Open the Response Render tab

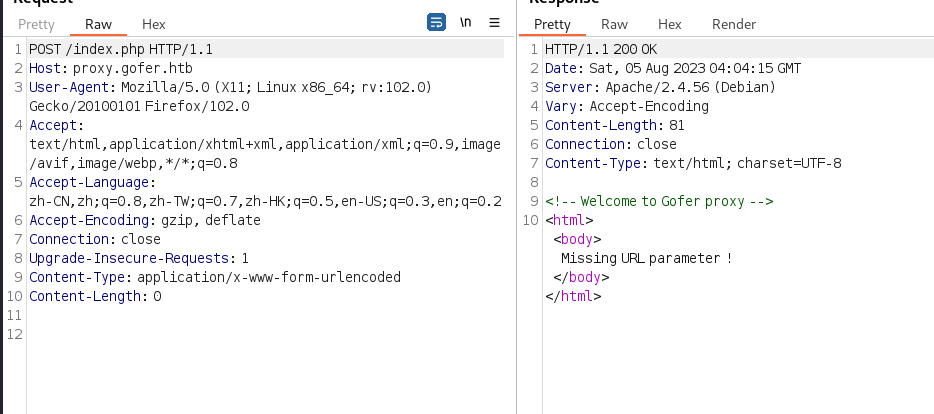734,24
